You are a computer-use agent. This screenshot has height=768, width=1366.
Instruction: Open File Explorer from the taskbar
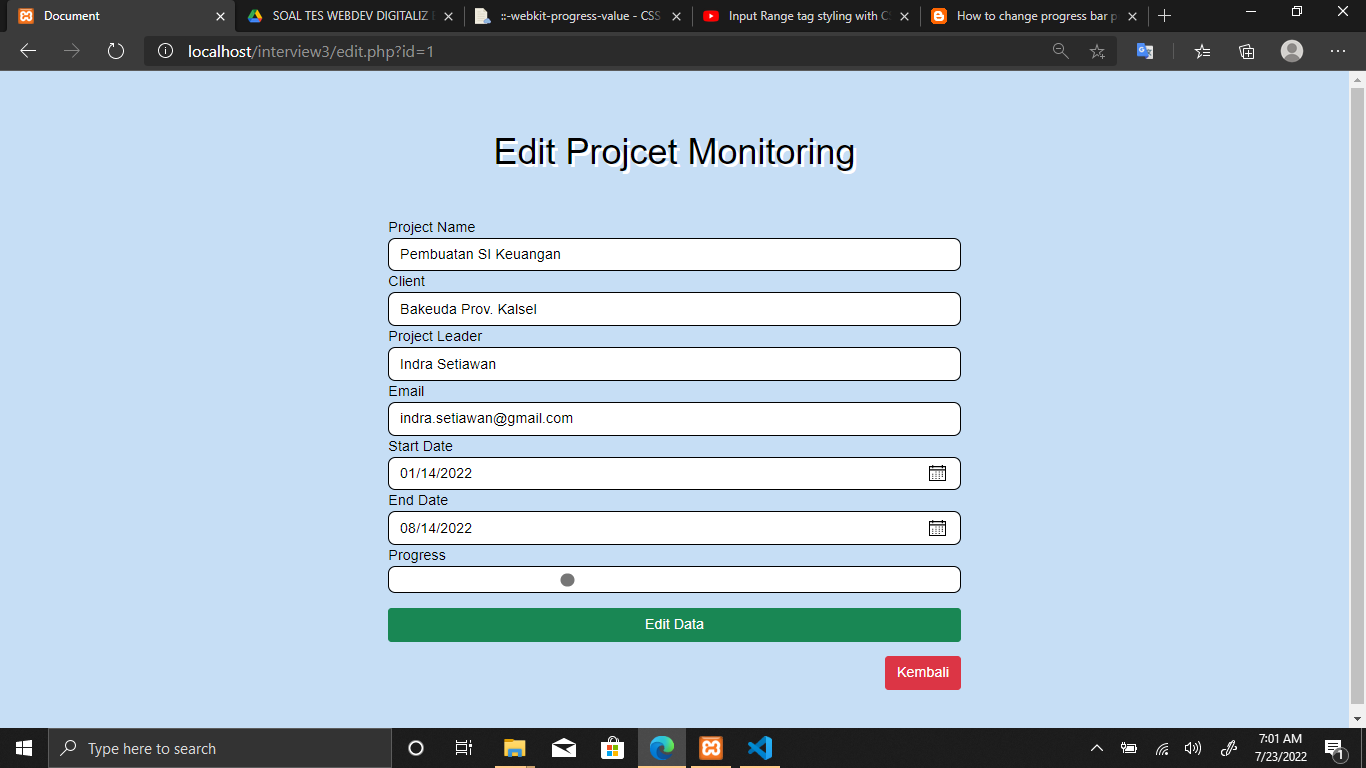click(515, 748)
